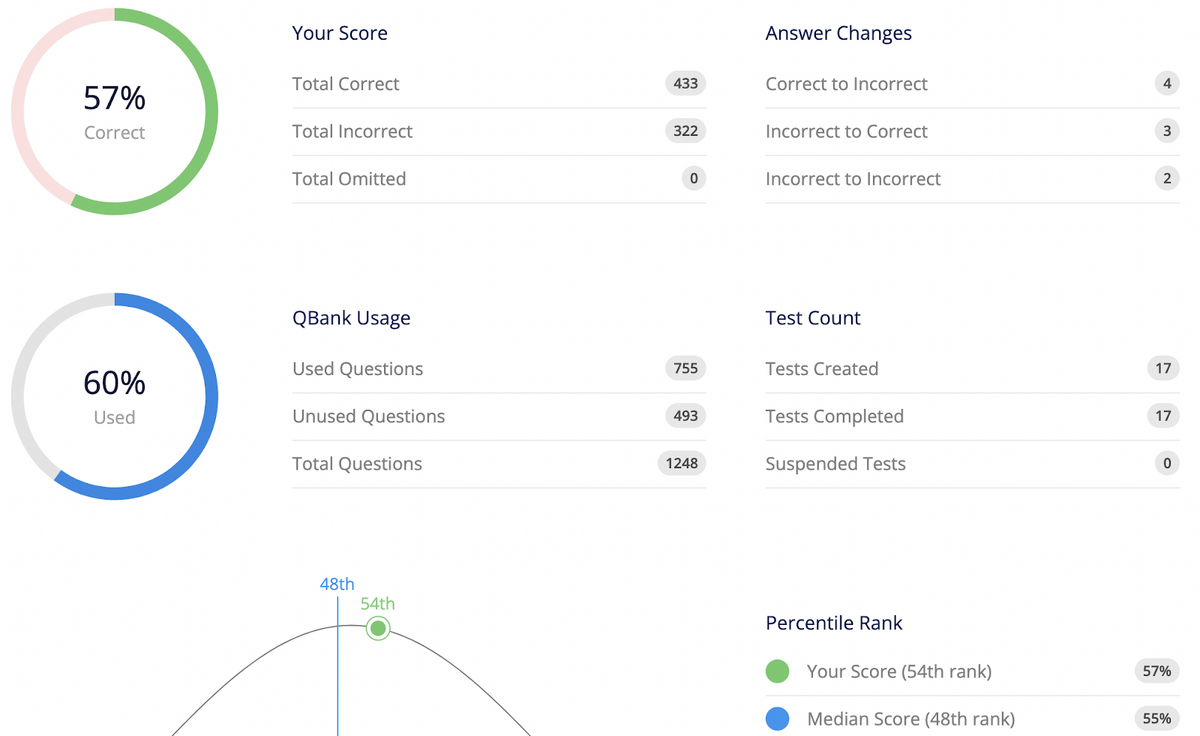Viewport: 1200px width, 736px height.
Task: Select the green 54th percentile marker on curve
Action: click(x=377, y=628)
